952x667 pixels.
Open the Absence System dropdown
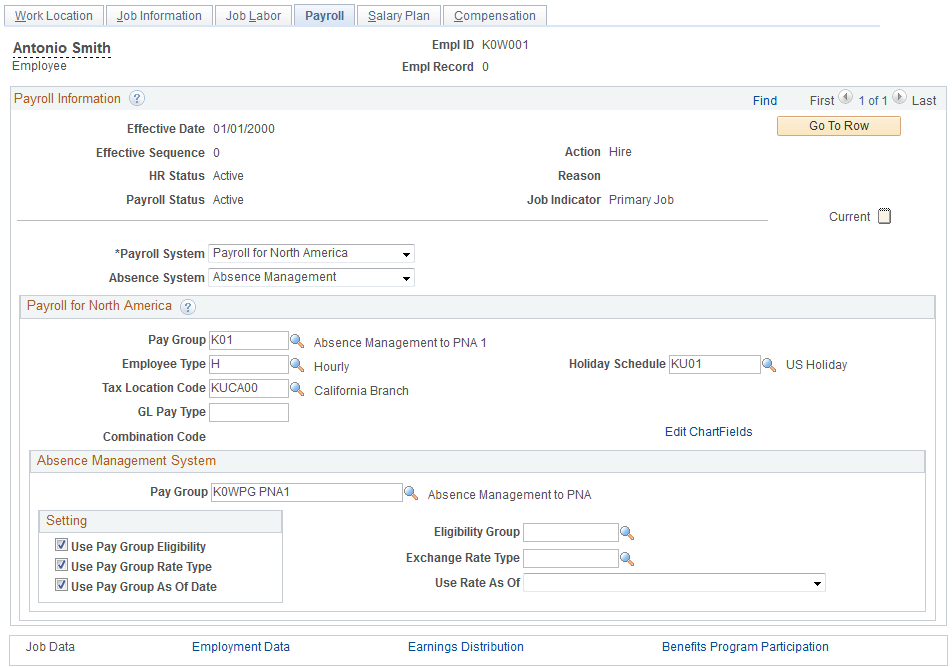coord(406,277)
